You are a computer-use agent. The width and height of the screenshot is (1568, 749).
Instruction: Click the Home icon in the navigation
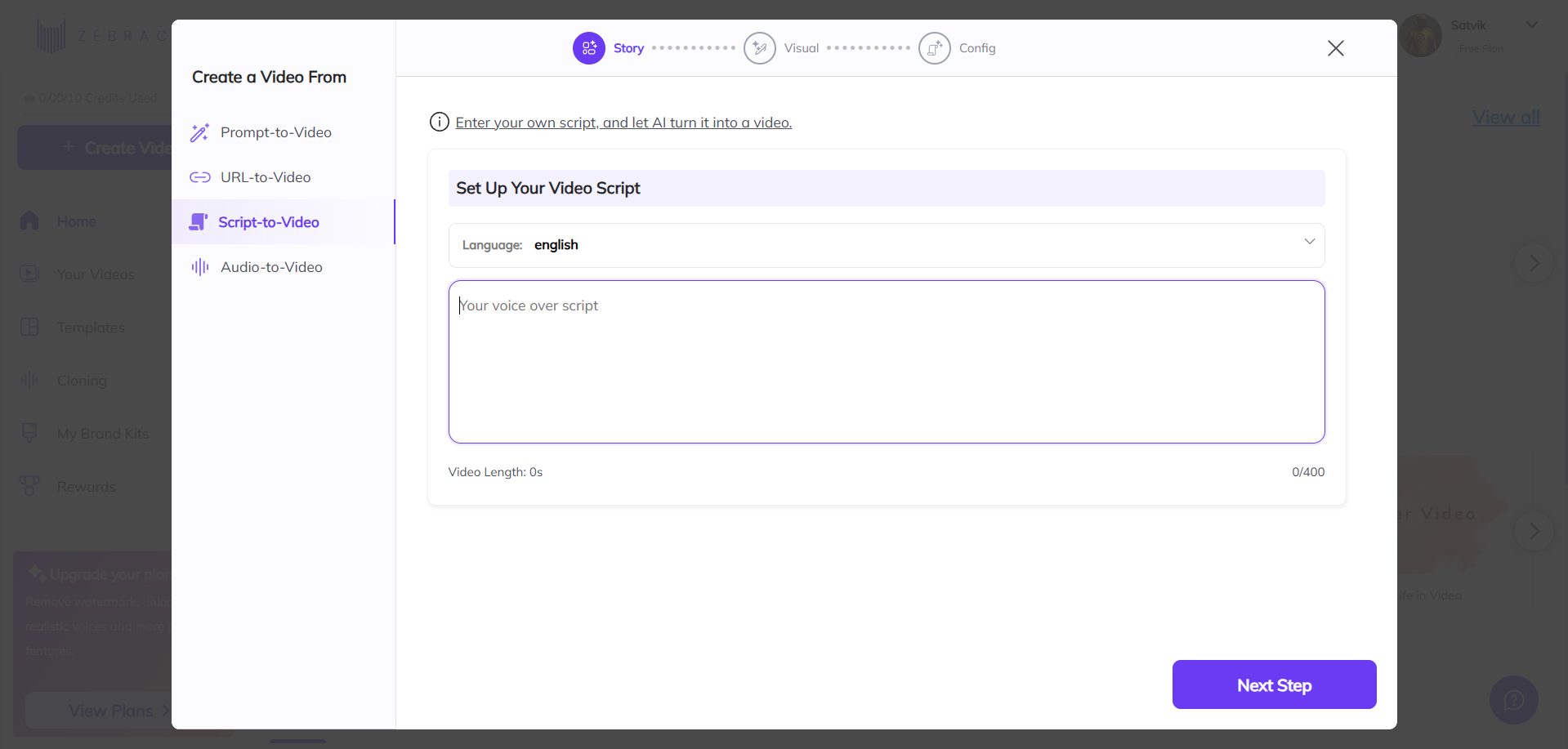(x=29, y=221)
